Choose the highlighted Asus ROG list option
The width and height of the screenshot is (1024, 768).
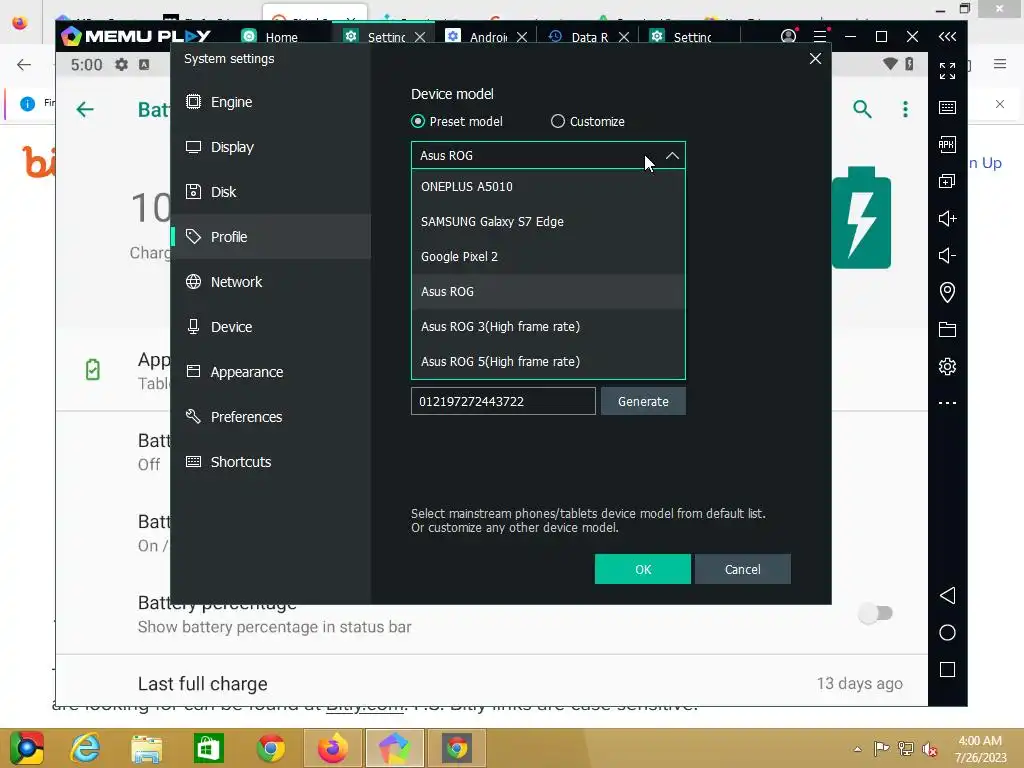(x=548, y=291)
